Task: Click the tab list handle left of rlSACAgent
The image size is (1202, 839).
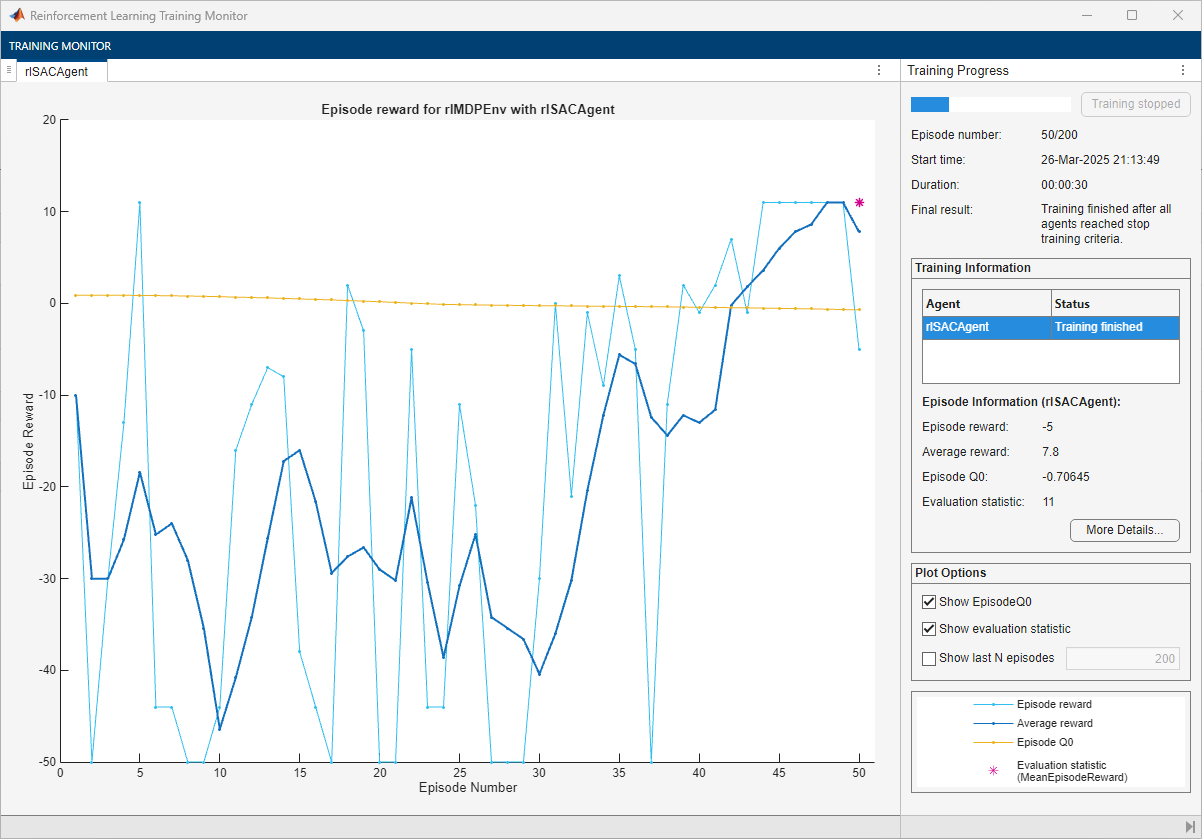Action: click(x=8, y=70)
